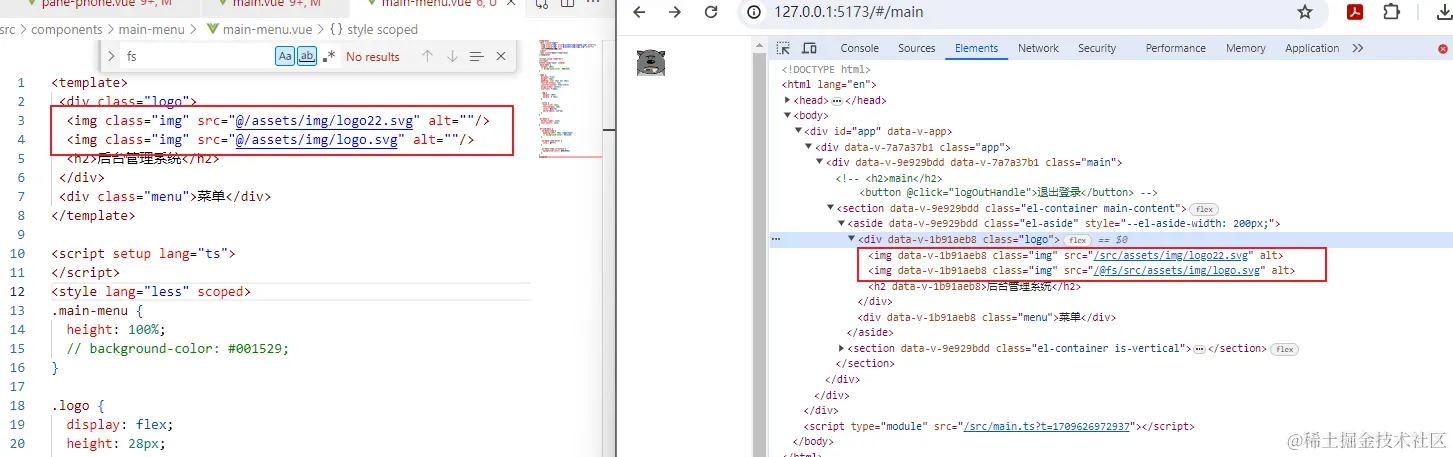
Task: Open the Performance tab in DevTools
Action: coord(1175,48)
